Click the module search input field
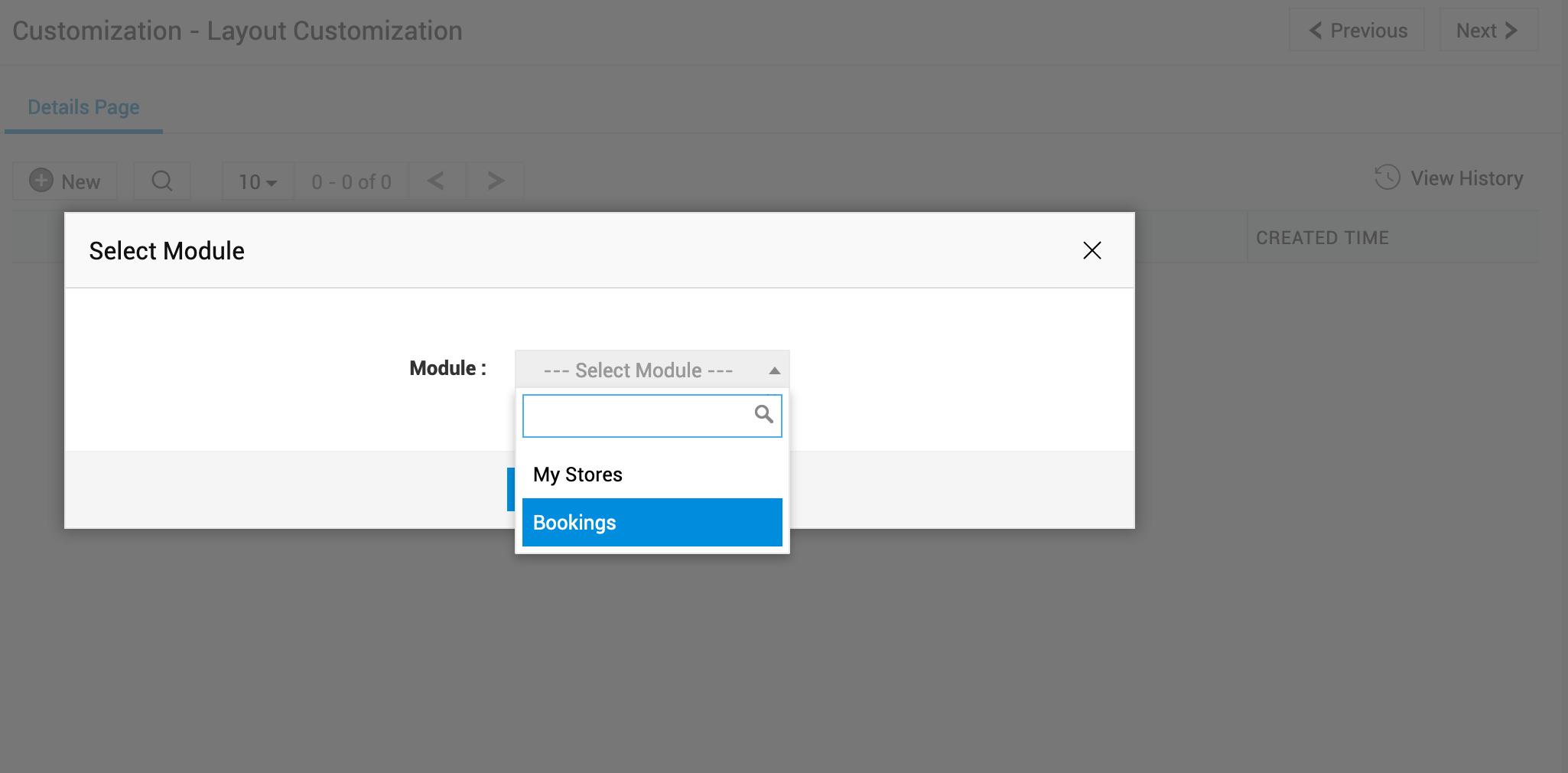 [652, 416]
